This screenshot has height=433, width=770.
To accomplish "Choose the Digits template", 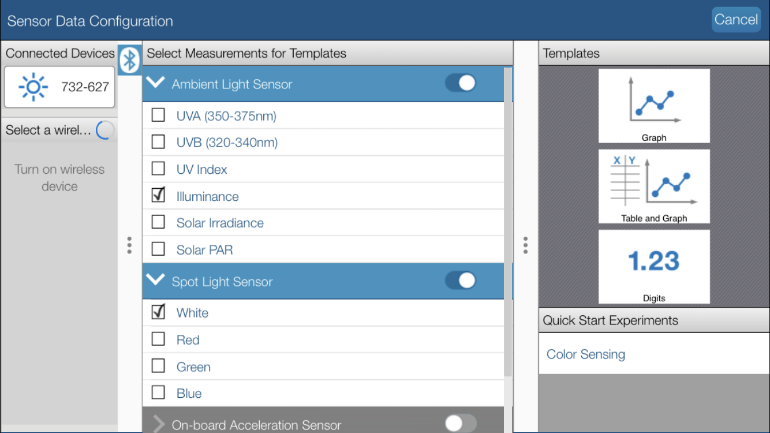I will 654,267.
